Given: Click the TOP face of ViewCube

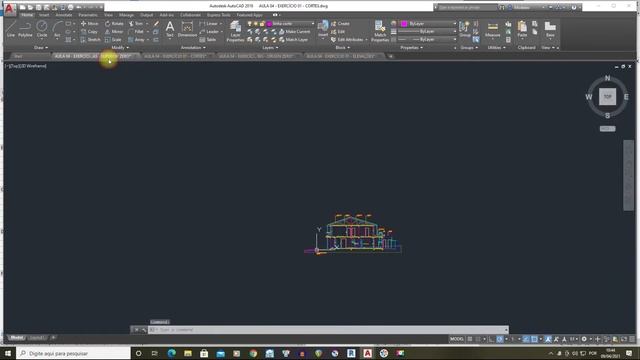Looking at the screenshot, I should click(607, 97).
